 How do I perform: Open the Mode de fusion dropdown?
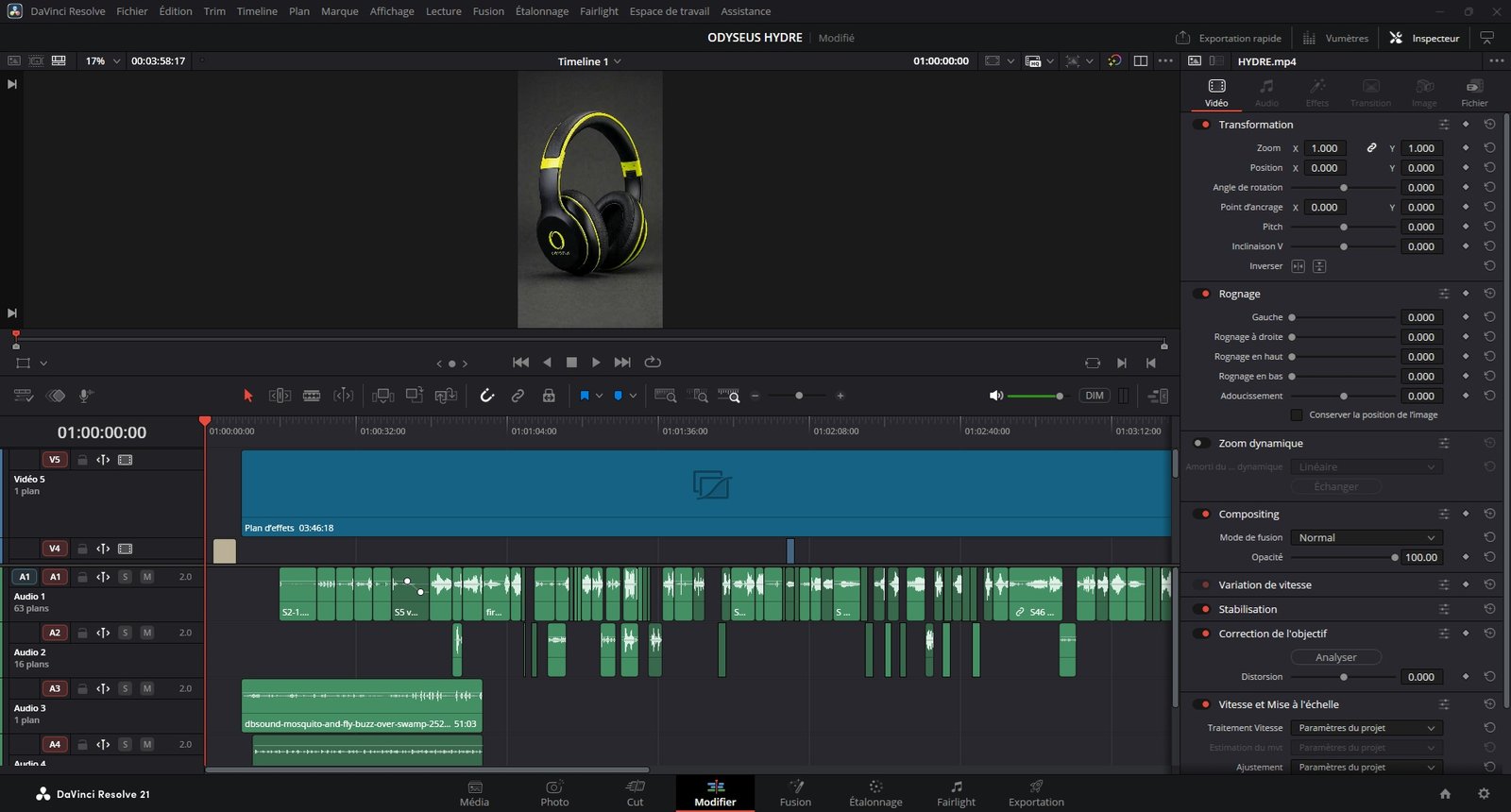point(1366,538)
